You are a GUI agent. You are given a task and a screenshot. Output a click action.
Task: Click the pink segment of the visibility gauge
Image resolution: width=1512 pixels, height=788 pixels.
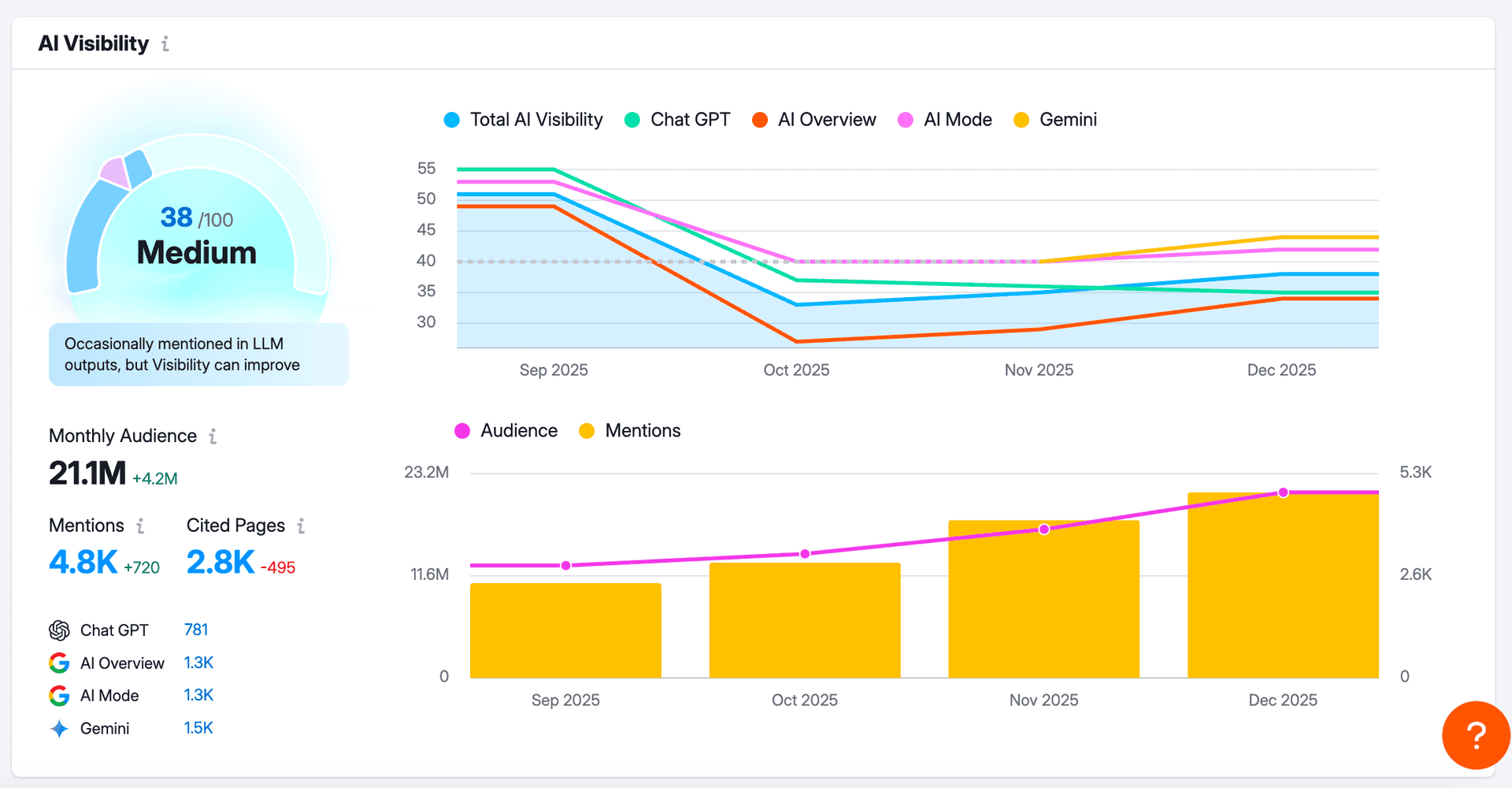115,173
